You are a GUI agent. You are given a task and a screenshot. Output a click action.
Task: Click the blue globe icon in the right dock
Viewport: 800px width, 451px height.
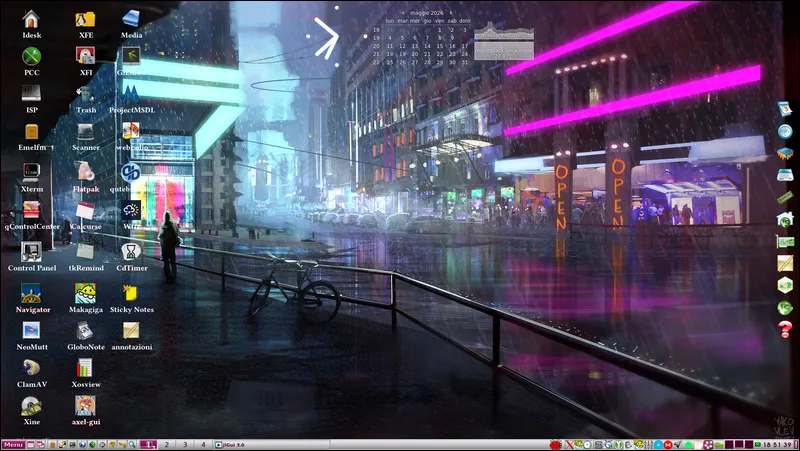click(785, 132)
